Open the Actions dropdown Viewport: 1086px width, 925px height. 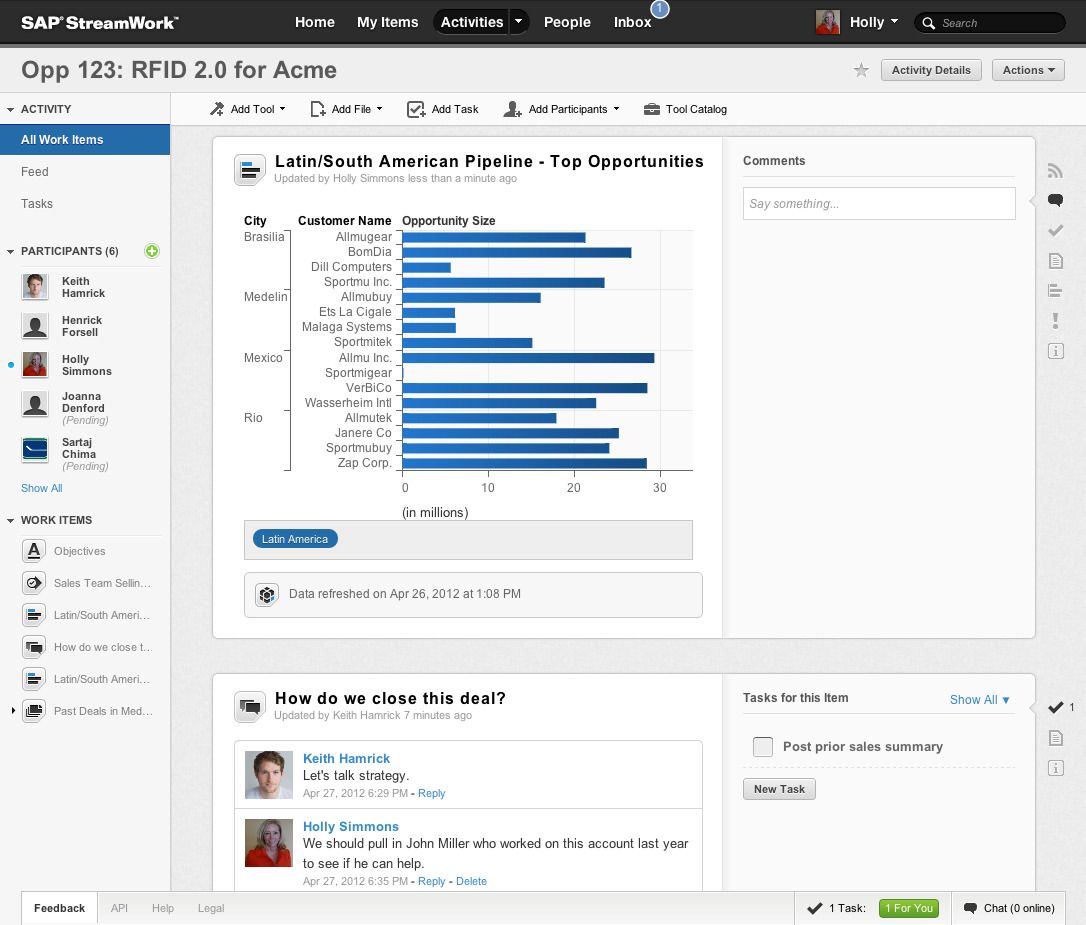pyautogui.click(x=1028, y=70)
